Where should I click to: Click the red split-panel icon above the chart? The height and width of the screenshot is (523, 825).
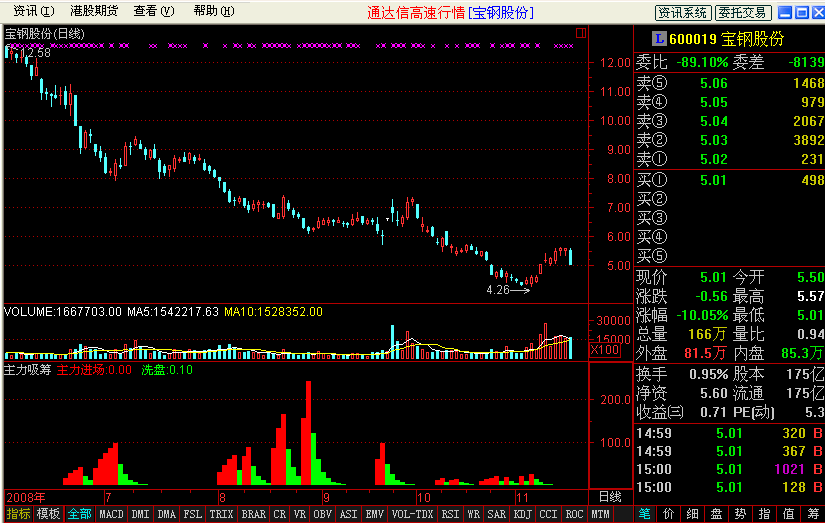click(581, 33)
